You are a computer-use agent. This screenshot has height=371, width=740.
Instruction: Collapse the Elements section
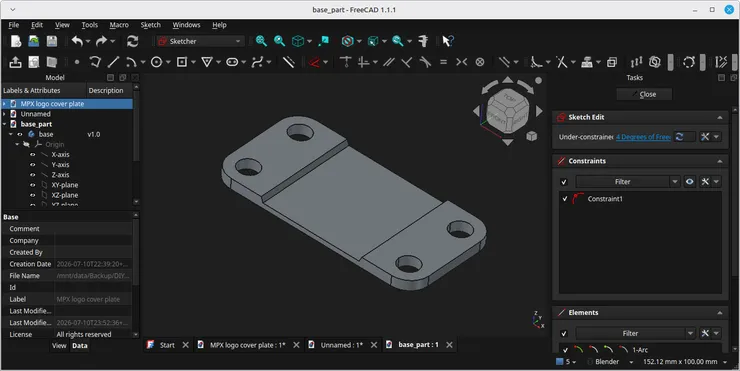[720, 313]
